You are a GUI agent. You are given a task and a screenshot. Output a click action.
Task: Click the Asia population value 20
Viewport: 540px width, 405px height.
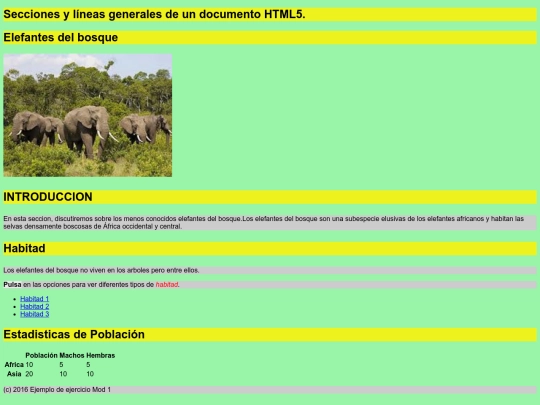click(29, 374)
